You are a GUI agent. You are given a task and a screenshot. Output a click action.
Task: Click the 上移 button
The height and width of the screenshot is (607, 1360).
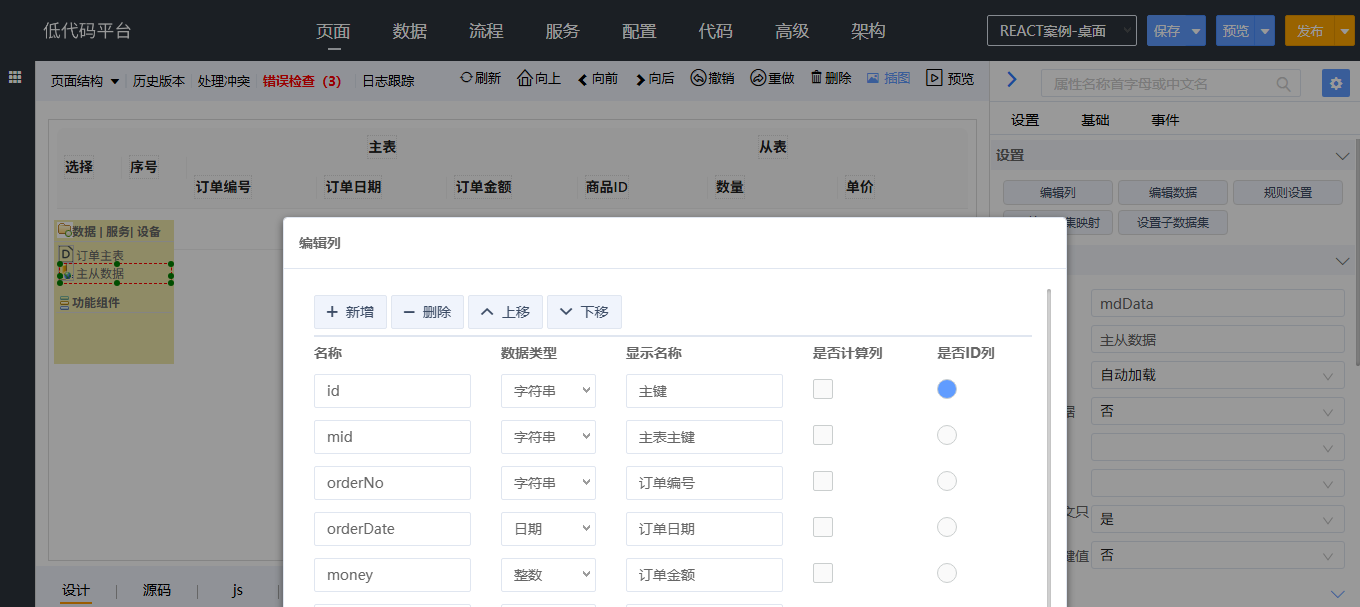(x=506, y=312)
